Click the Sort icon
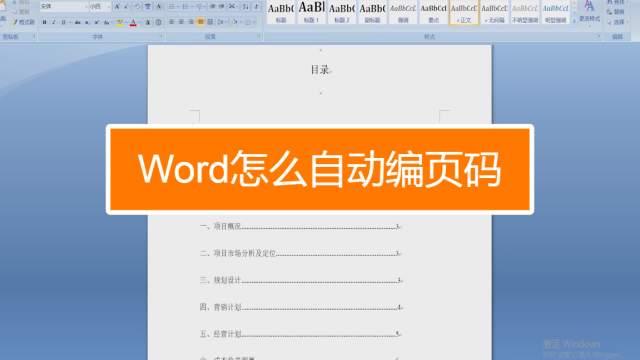This screenshot has height=360, width=640. [246, 7]
